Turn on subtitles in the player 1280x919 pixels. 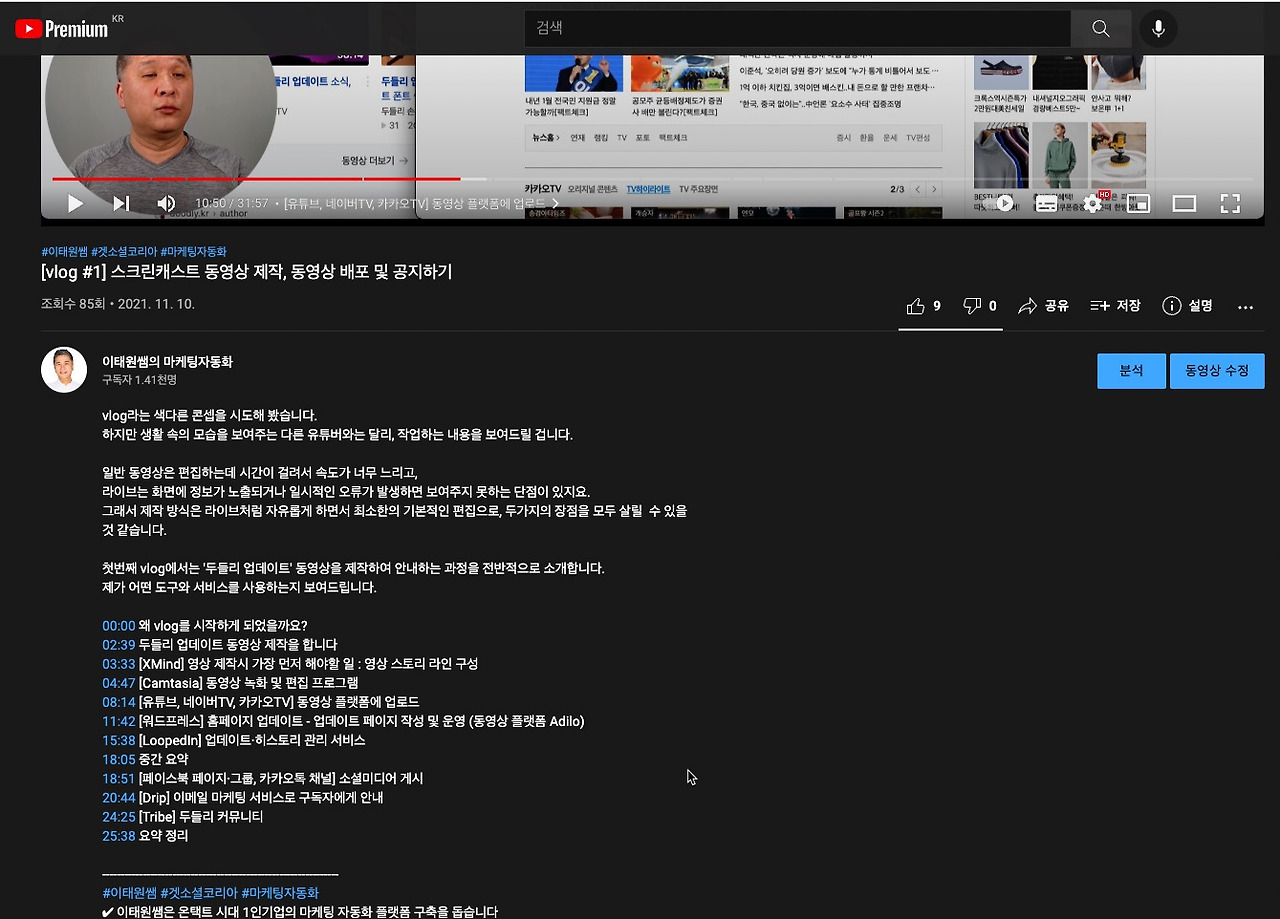tap(1046, 203)
